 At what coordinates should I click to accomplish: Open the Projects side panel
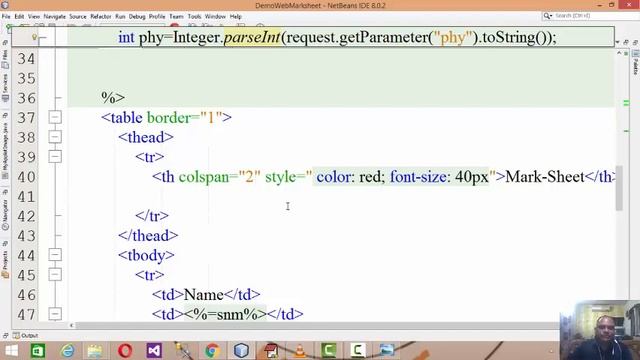tap(5, 264)
